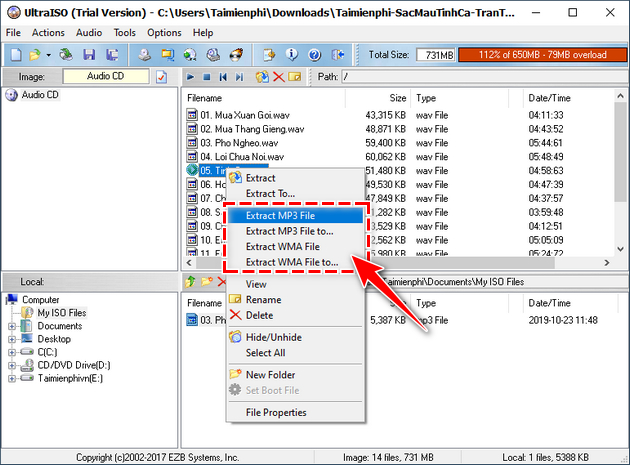
Task: Open the Actions menu
Action: [48, 33]
